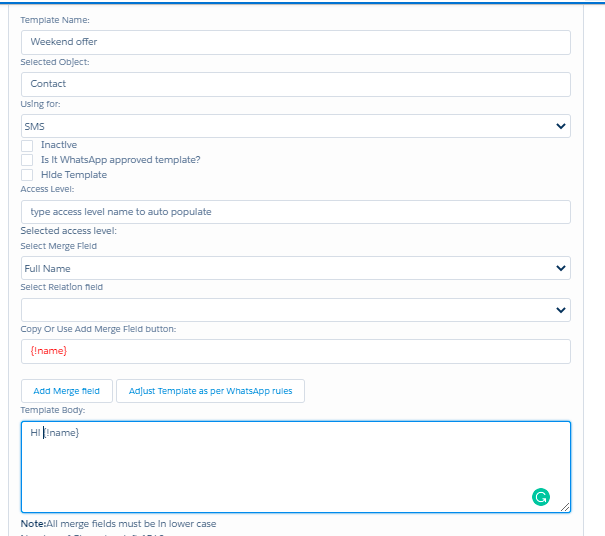This screenshot has height=536, width=605.
Task: Tick the Inactive checkbox
Action: tap(27, 145)
